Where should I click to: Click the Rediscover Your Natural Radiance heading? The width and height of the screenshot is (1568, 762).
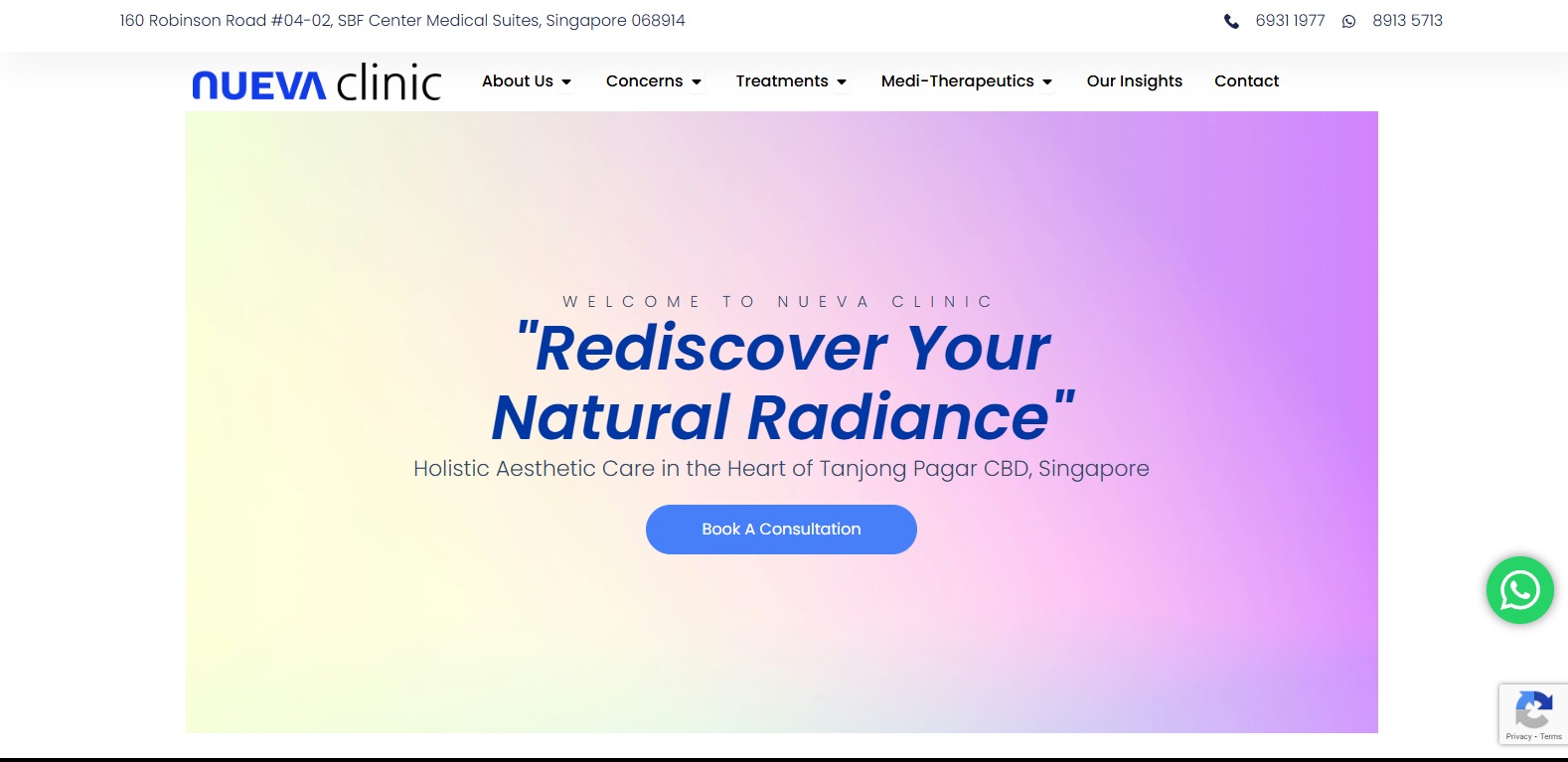pyautogui.click(x=783, y=382)
